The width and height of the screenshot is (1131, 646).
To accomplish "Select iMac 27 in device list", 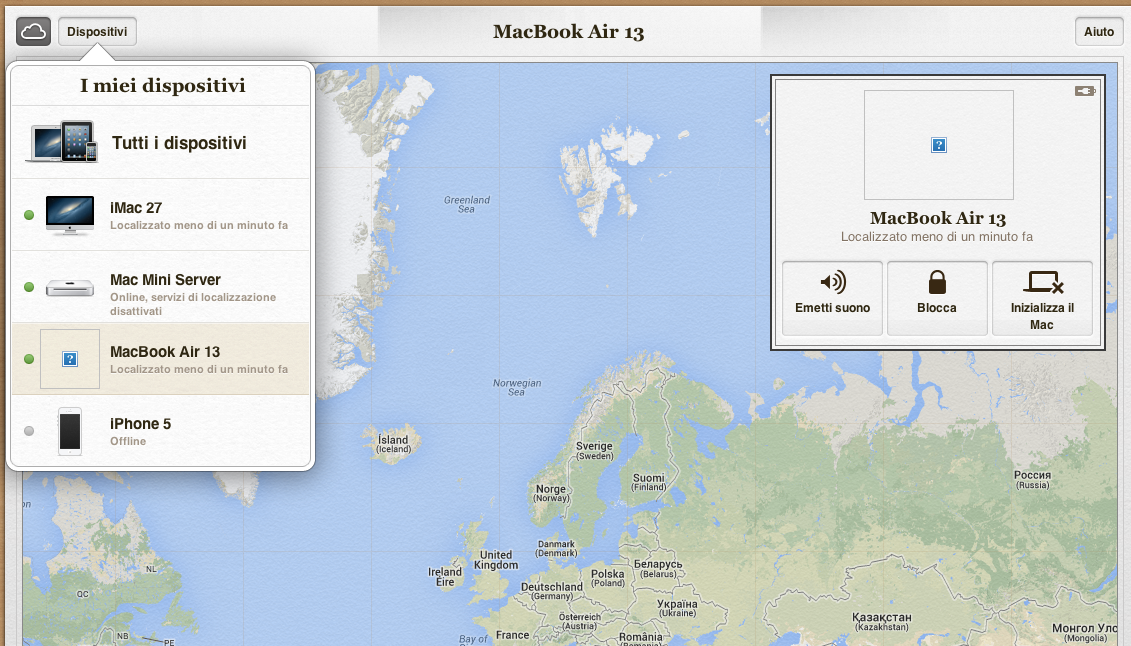I will [161, 215].
